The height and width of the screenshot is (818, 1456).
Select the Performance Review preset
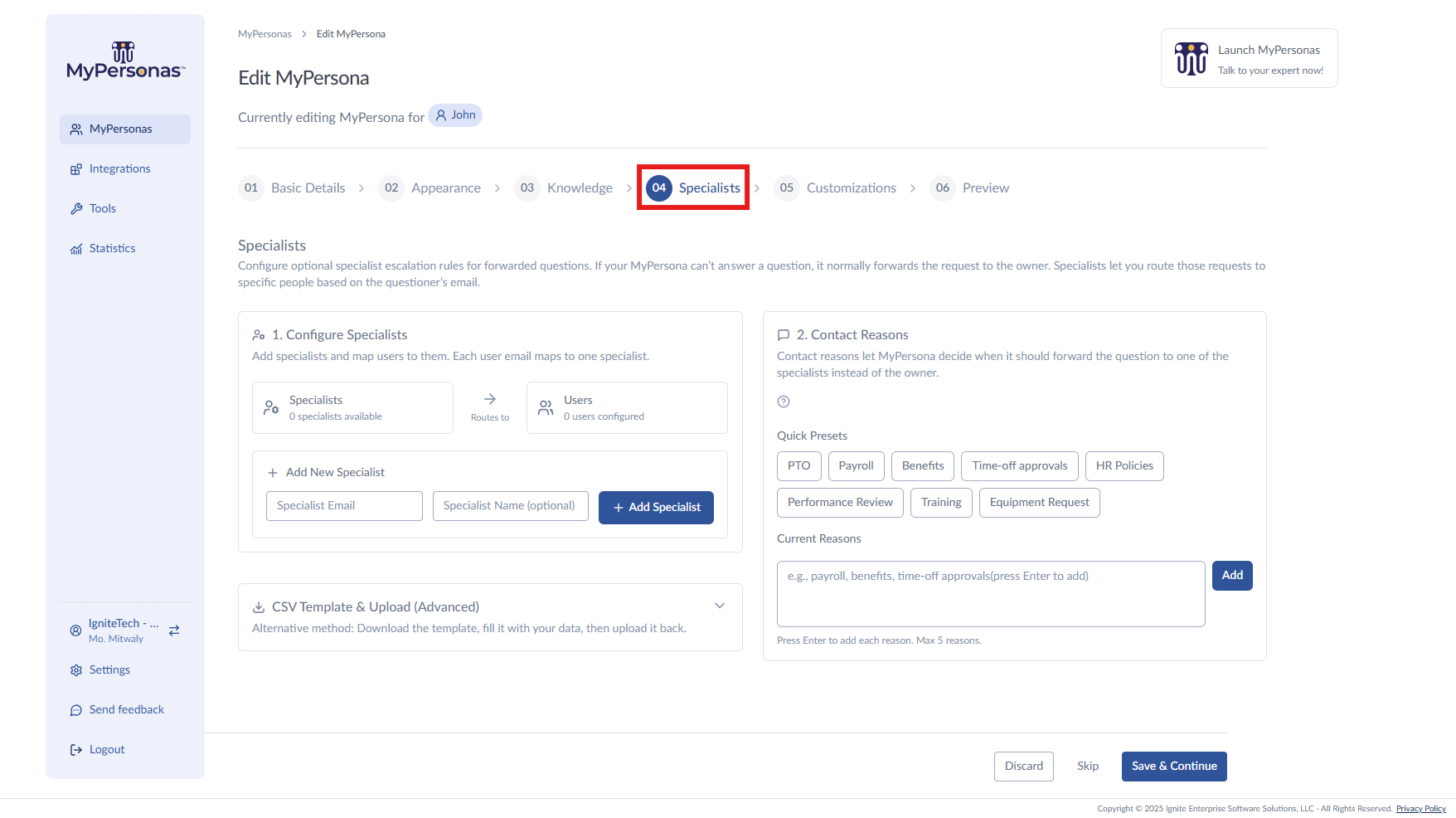coord(840,503)
